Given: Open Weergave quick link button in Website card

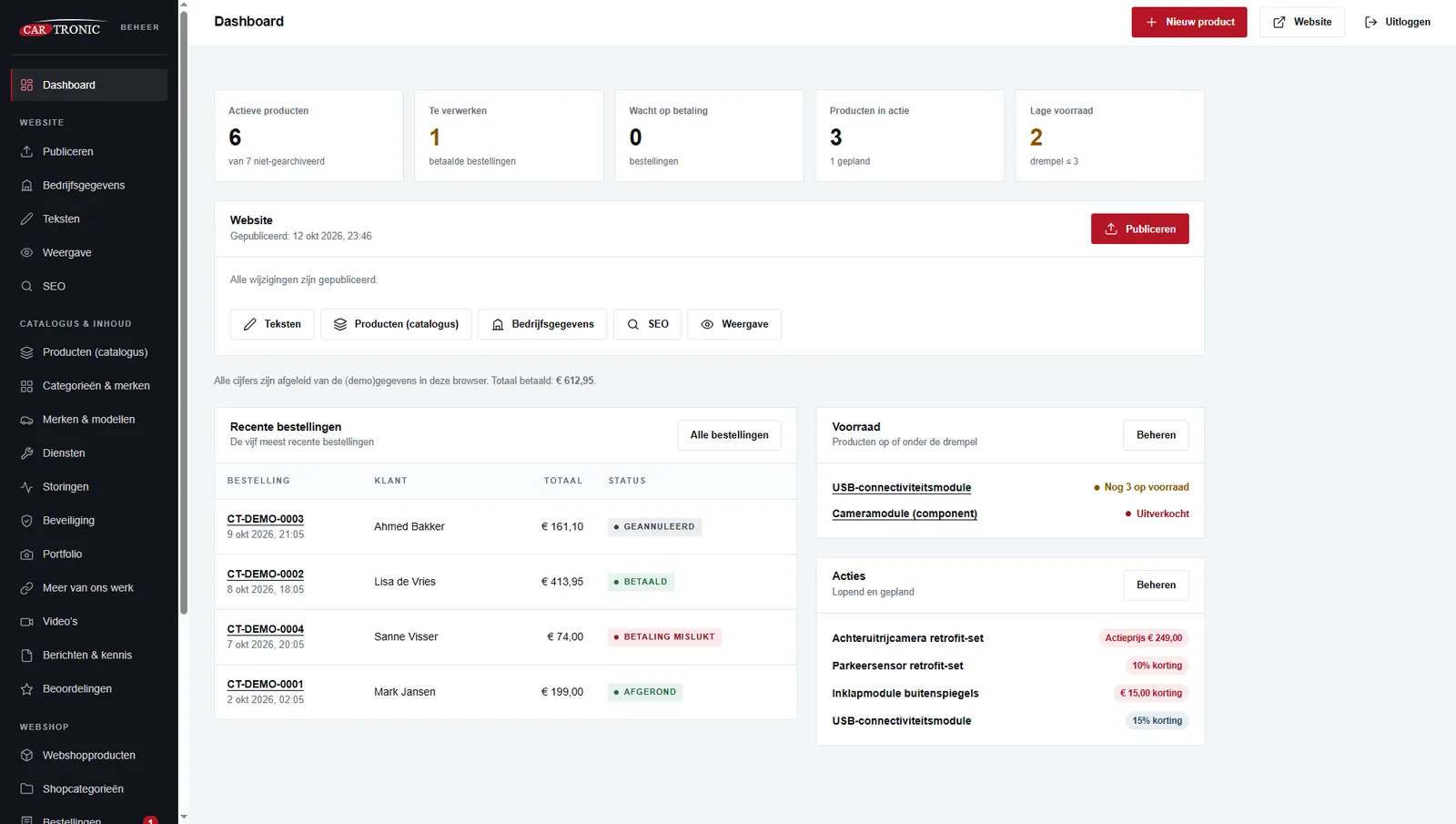Looking at the screenshot, I should (x=734, y=324).
